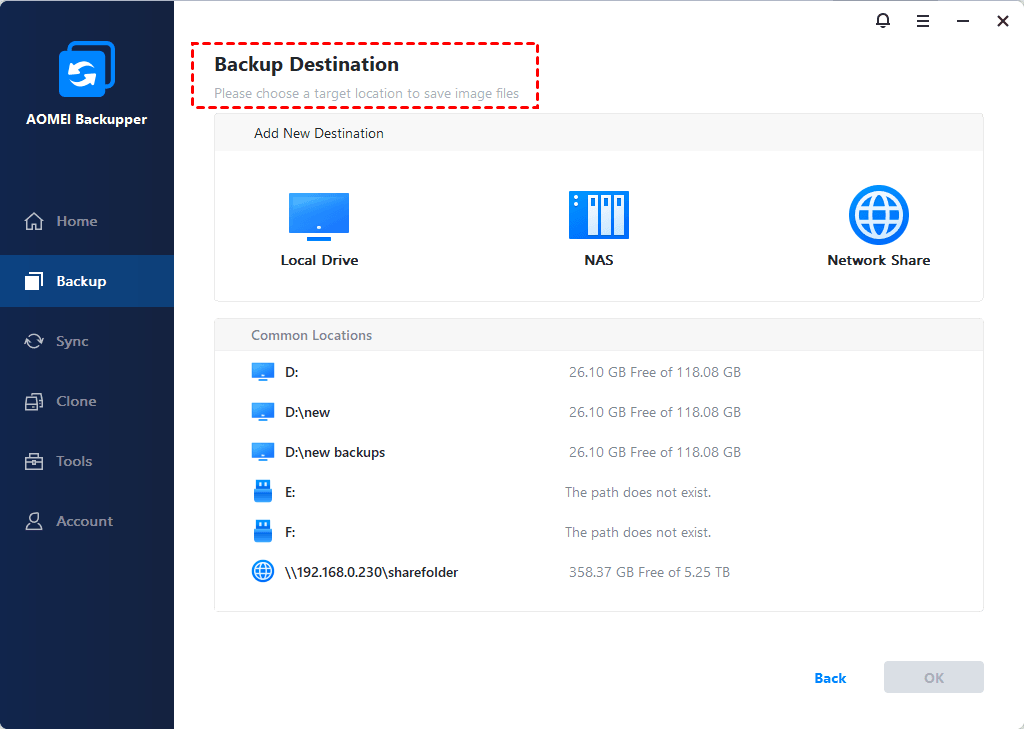Click the Back link
Viewport: 1024px width, 729px height.
829,677
